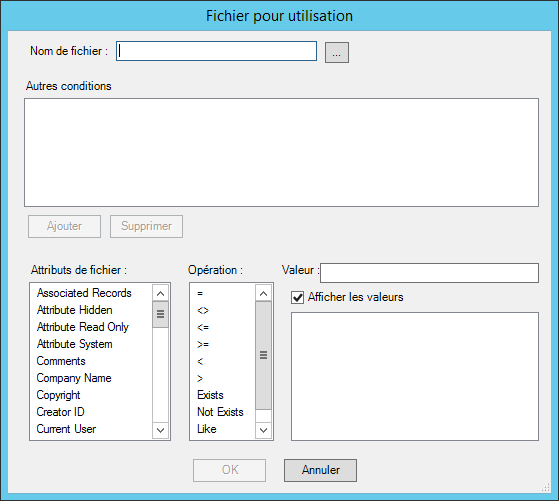Pick the Not Exists operation
559x501 pixels.
[x=220, y=412]
